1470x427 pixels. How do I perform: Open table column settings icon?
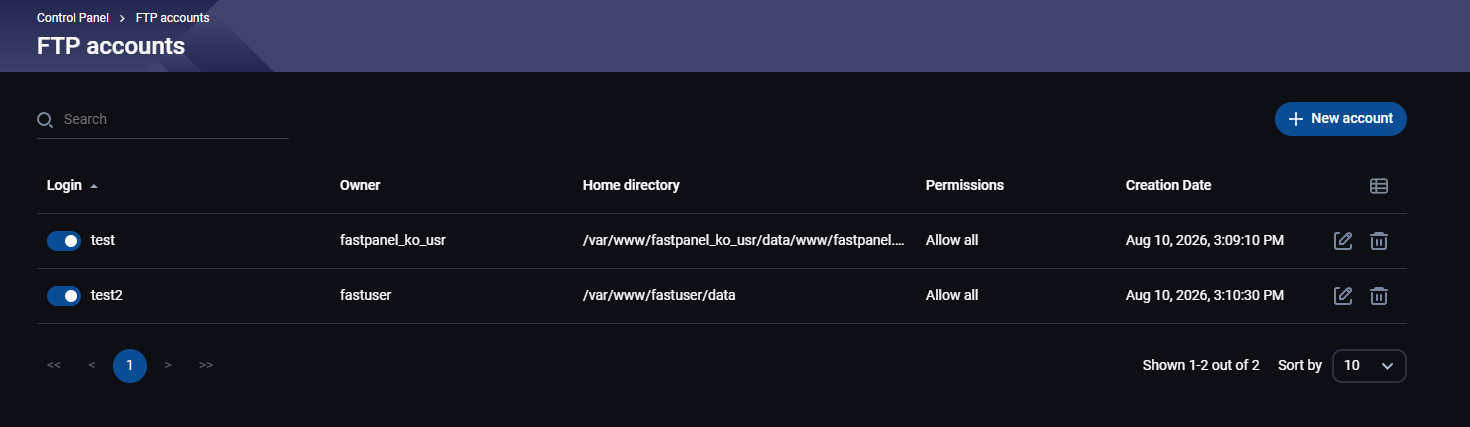tap(1379, 185)
